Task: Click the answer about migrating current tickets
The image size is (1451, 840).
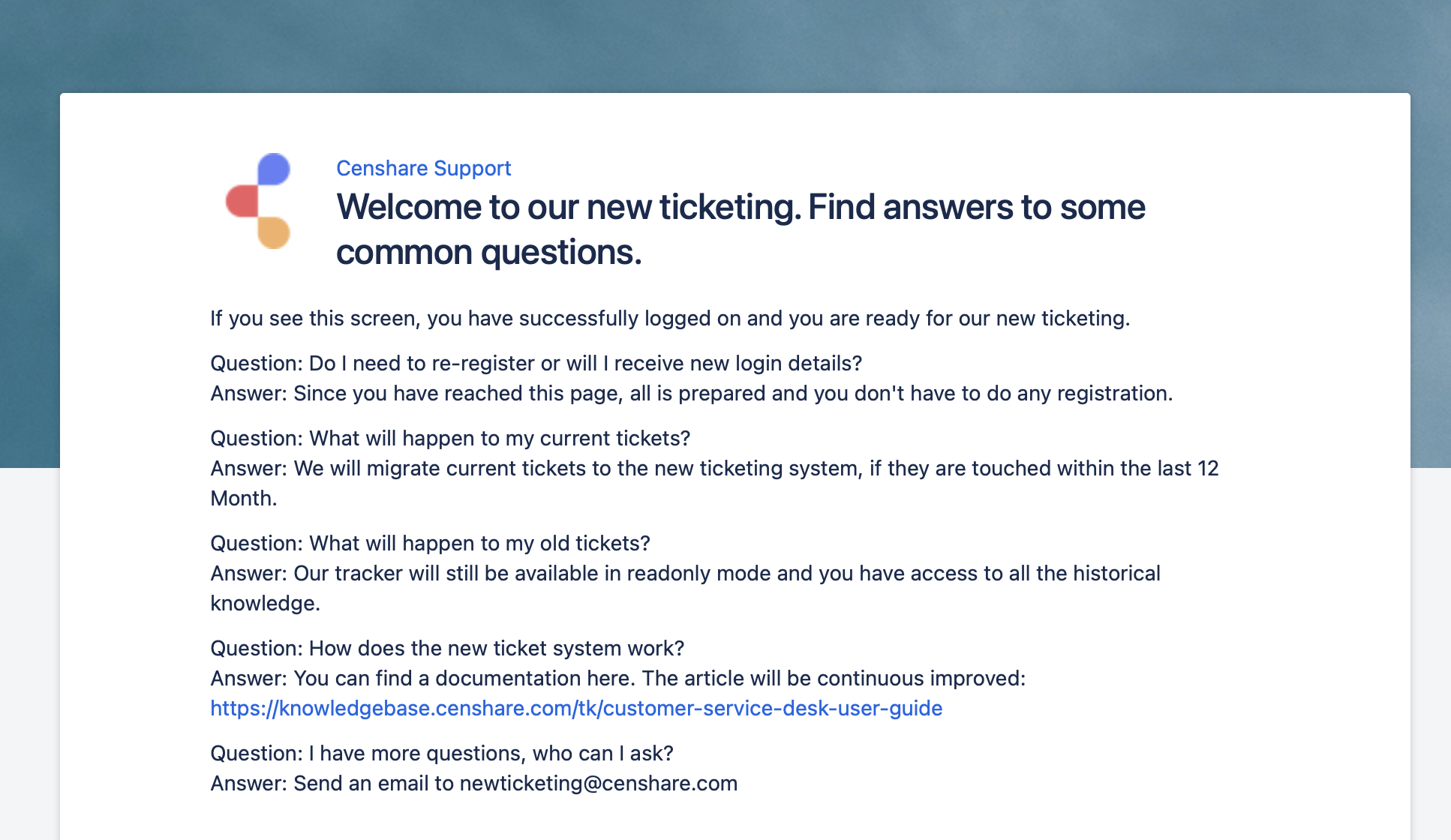Action: pyautogui.click(x=714, y=483)
